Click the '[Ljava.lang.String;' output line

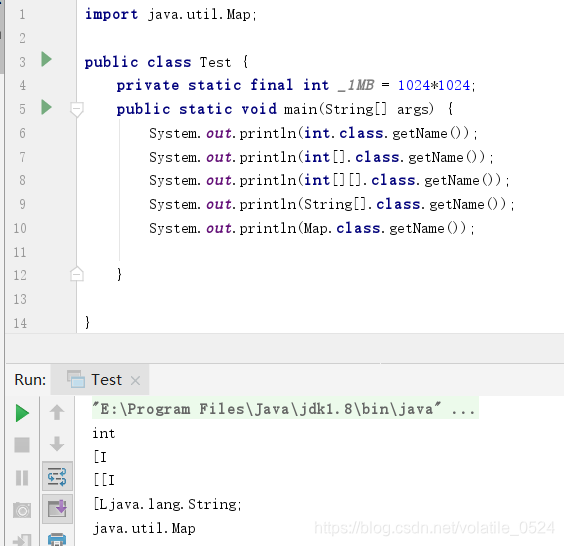(167, 504)
